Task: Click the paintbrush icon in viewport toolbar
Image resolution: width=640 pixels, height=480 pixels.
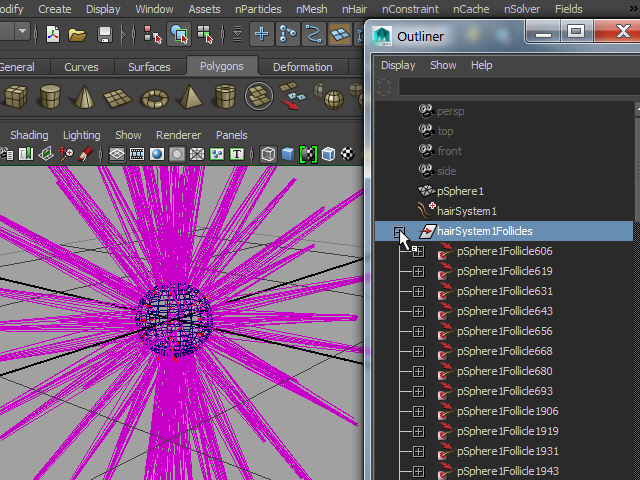Action: tap(85, 154)
